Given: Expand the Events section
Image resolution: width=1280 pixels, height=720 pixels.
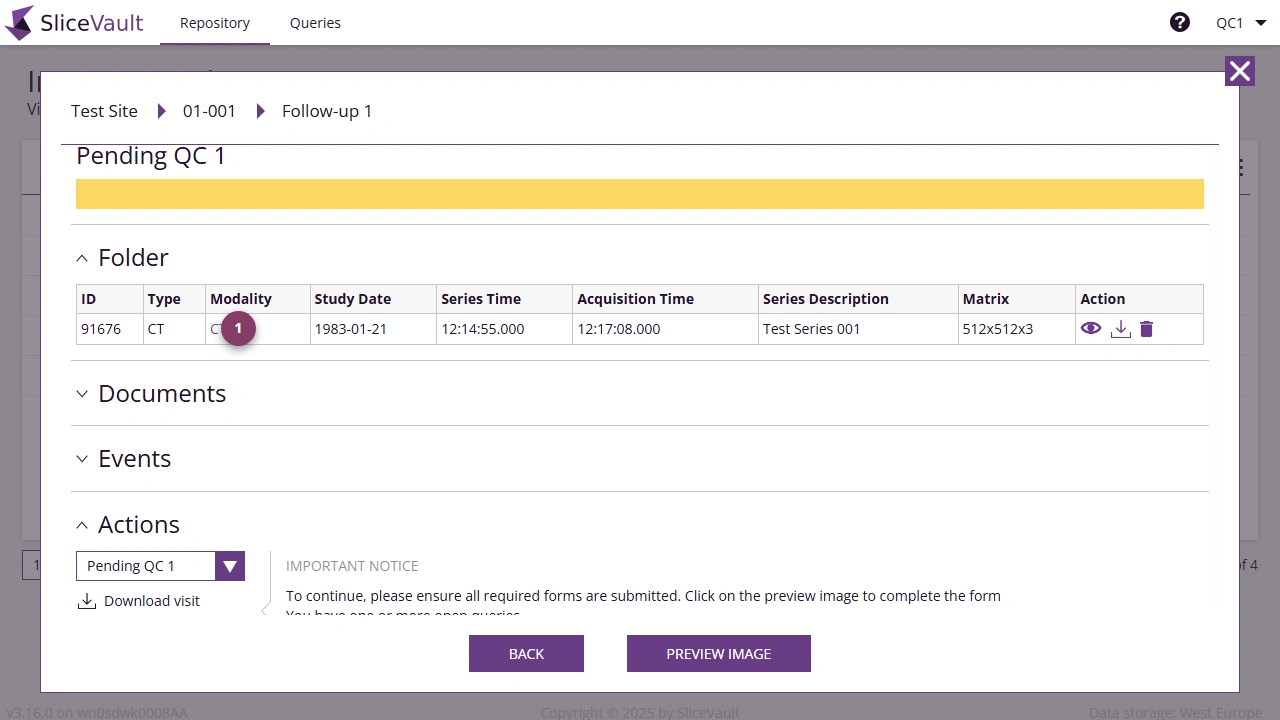Looking at the screenshot, I should point(82,459).
